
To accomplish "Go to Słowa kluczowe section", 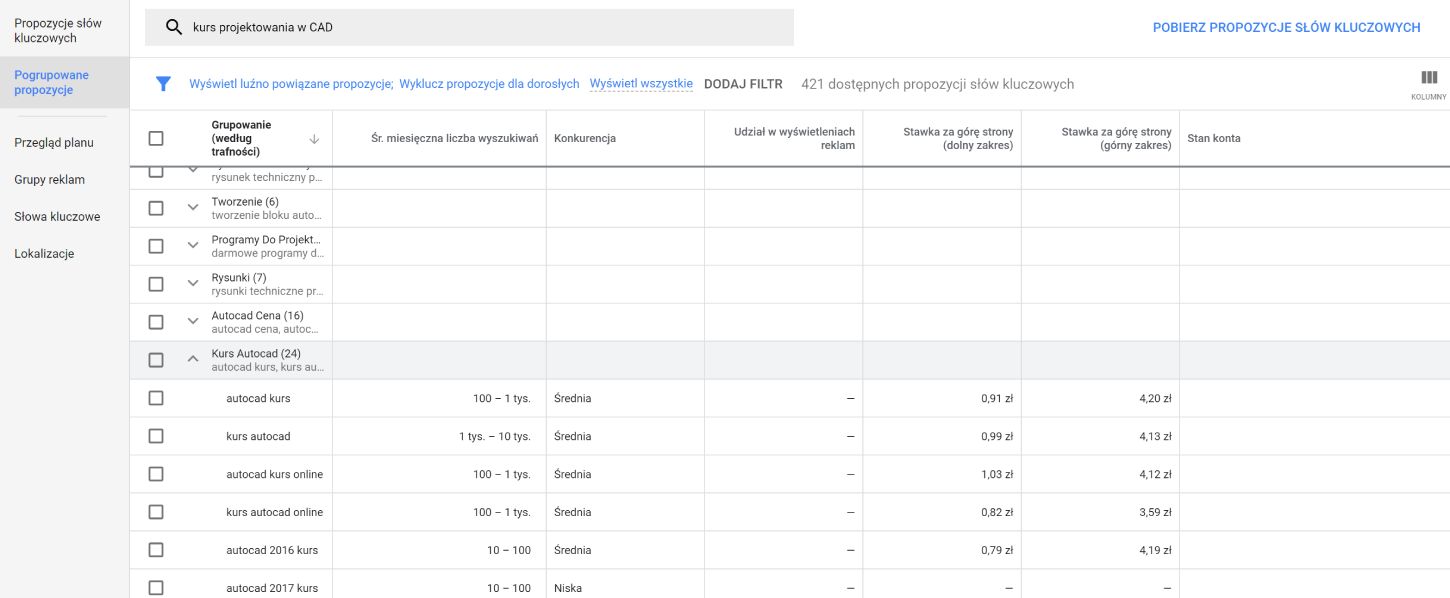I will click(x=57, y=217).
